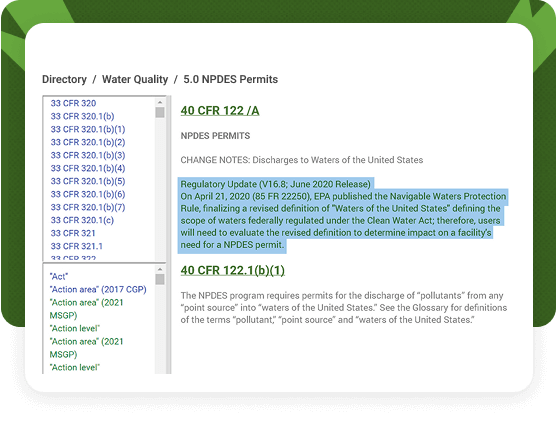Click the NPDES PERMITS subtitle text
This screenshot has height=421, width=558.
pos(215,136)
